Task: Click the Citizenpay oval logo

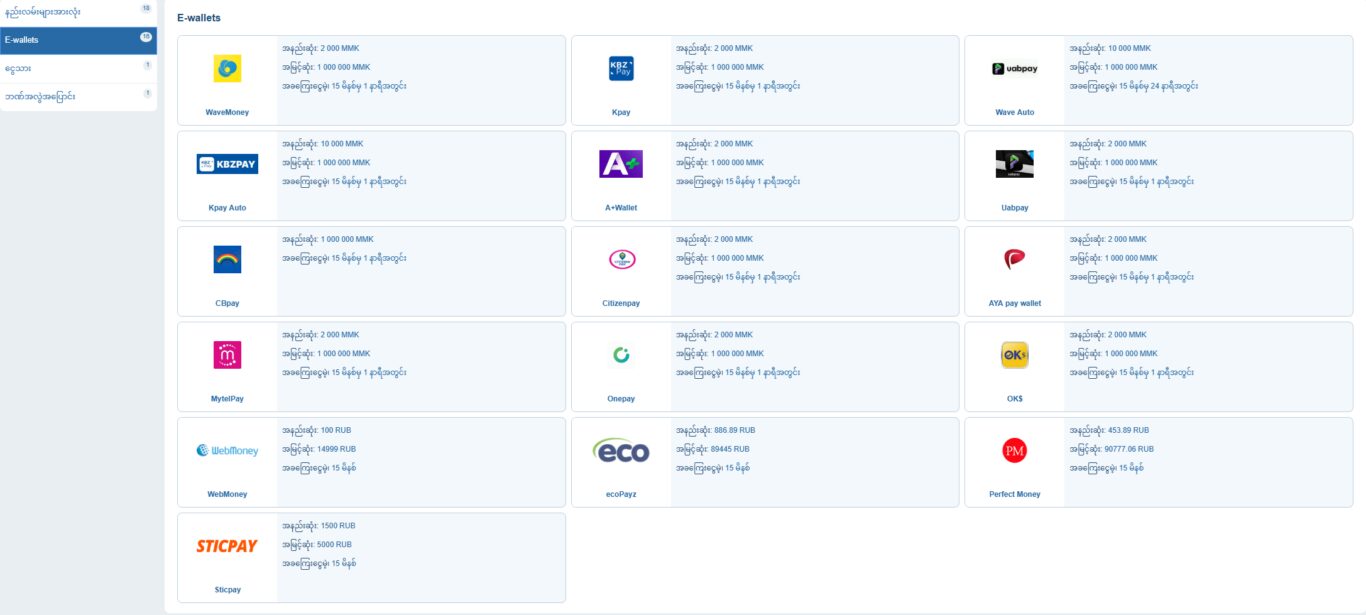Action: pyautogui.click(x=621, y=259)
